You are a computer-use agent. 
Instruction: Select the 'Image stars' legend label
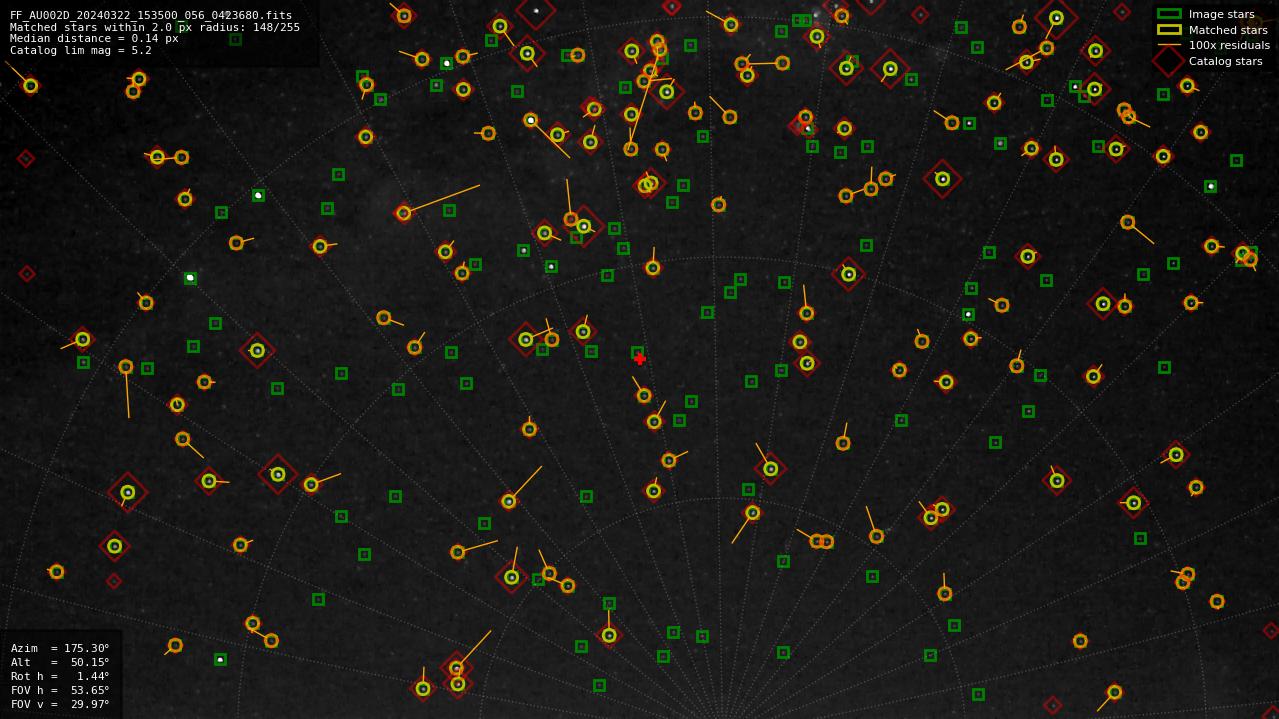1221,15
